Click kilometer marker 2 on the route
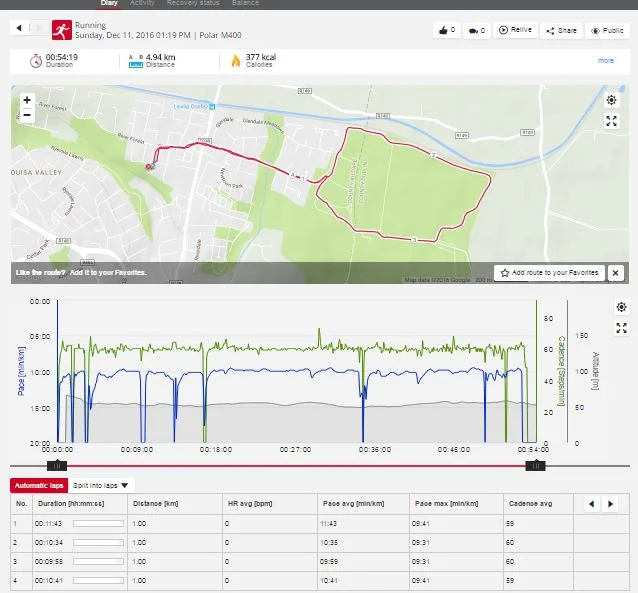Screen dimensions: 638x593 tap(433, 155)
